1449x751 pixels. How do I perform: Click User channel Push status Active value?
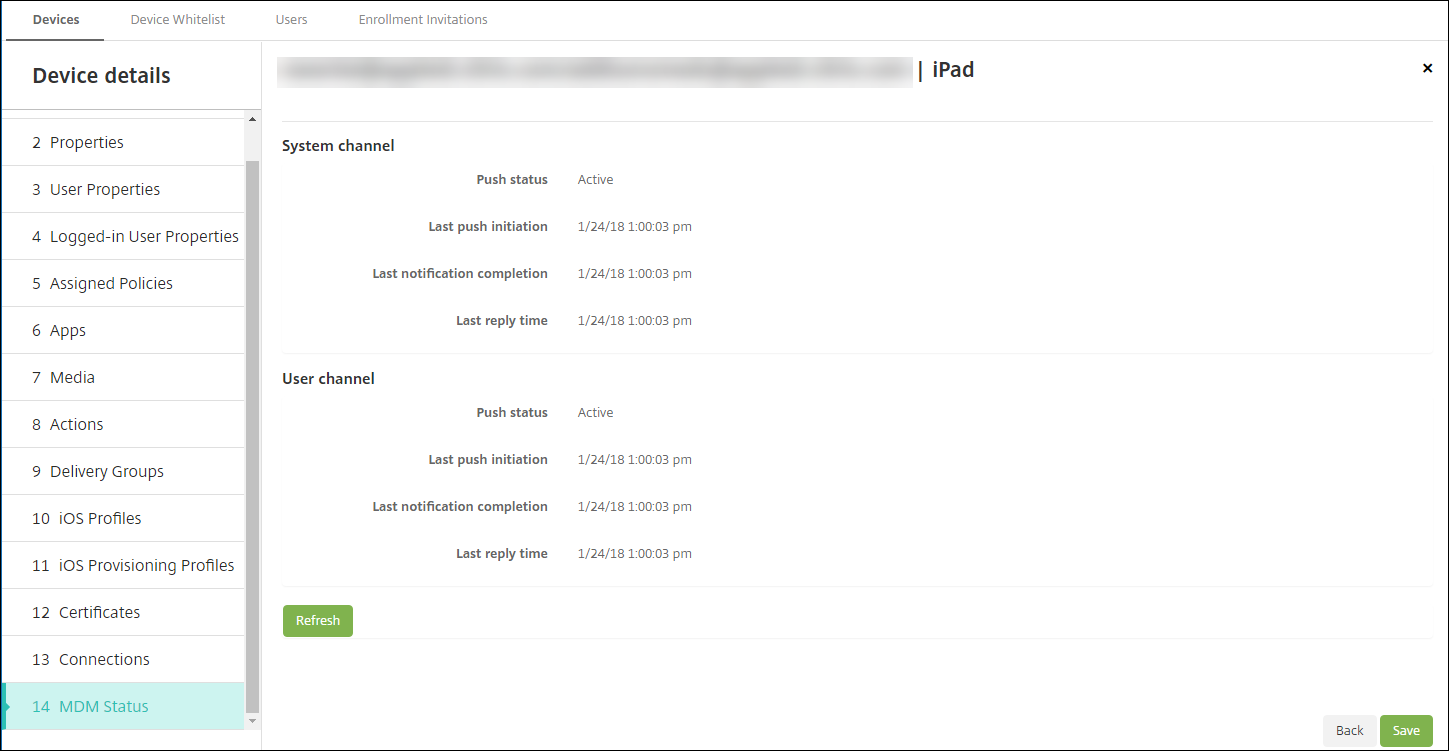pos(596,413)
